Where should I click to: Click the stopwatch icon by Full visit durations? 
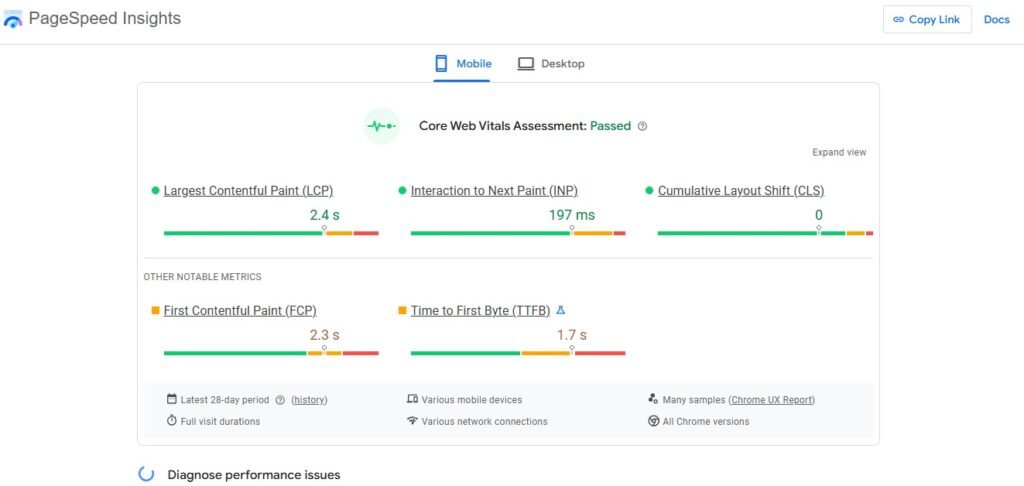pos(172,421)
